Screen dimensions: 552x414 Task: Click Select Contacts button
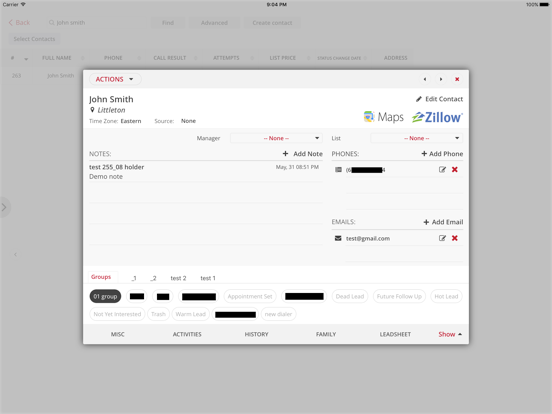pos(34,39)
